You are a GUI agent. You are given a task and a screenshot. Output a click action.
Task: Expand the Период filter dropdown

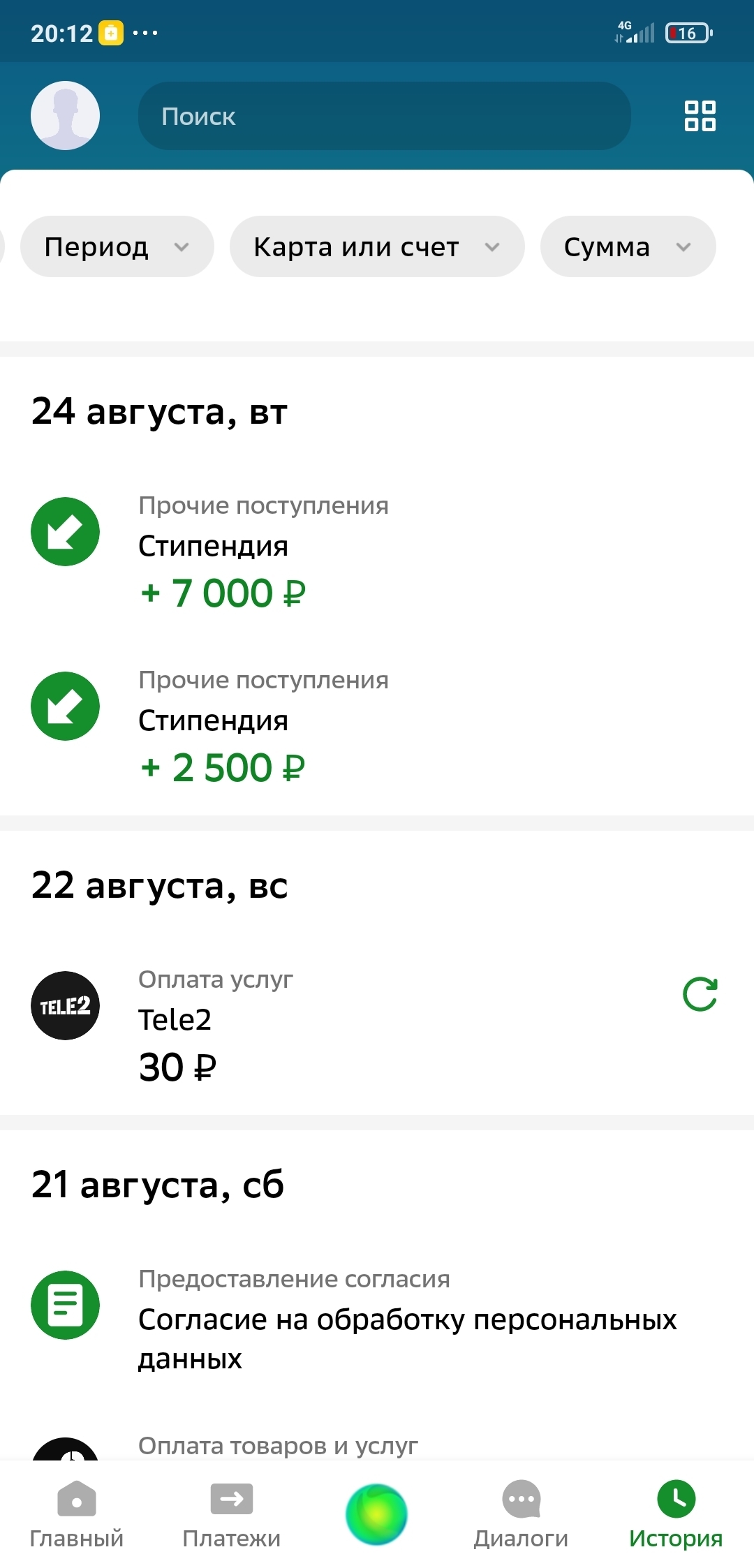point(117,246)
